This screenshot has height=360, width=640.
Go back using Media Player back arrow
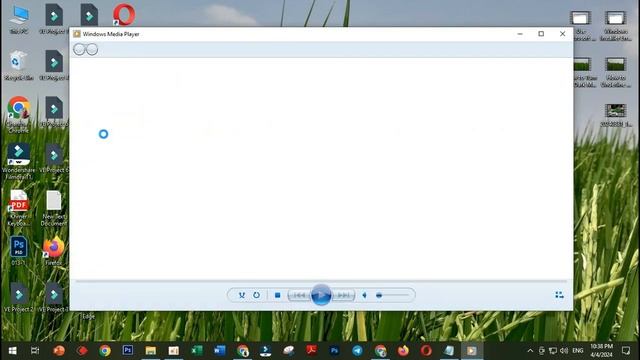[x=79, y=49]
